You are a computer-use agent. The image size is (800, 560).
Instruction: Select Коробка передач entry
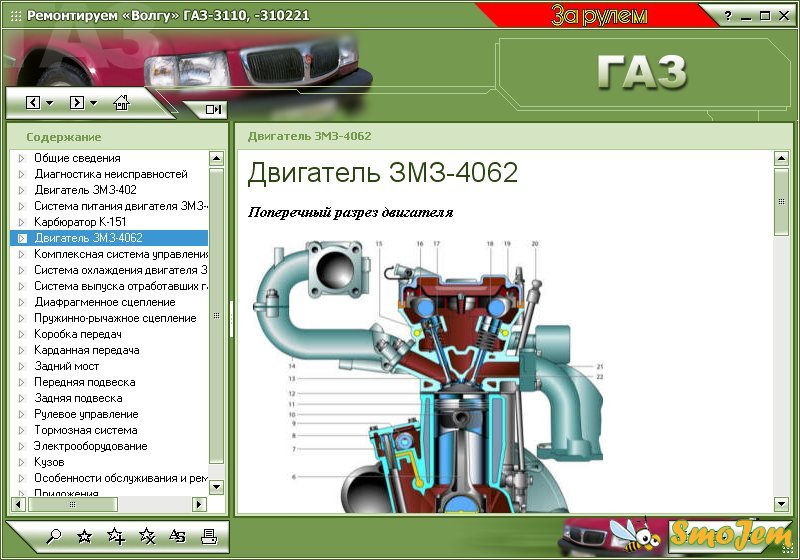click(78, 335)
